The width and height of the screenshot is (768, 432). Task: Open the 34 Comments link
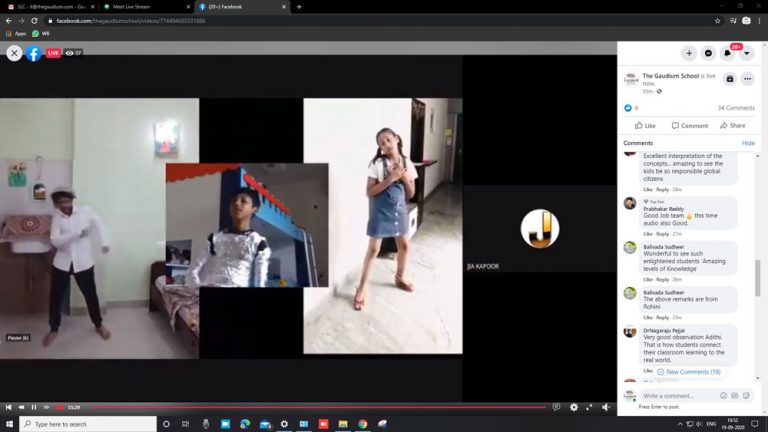(736, 108)
